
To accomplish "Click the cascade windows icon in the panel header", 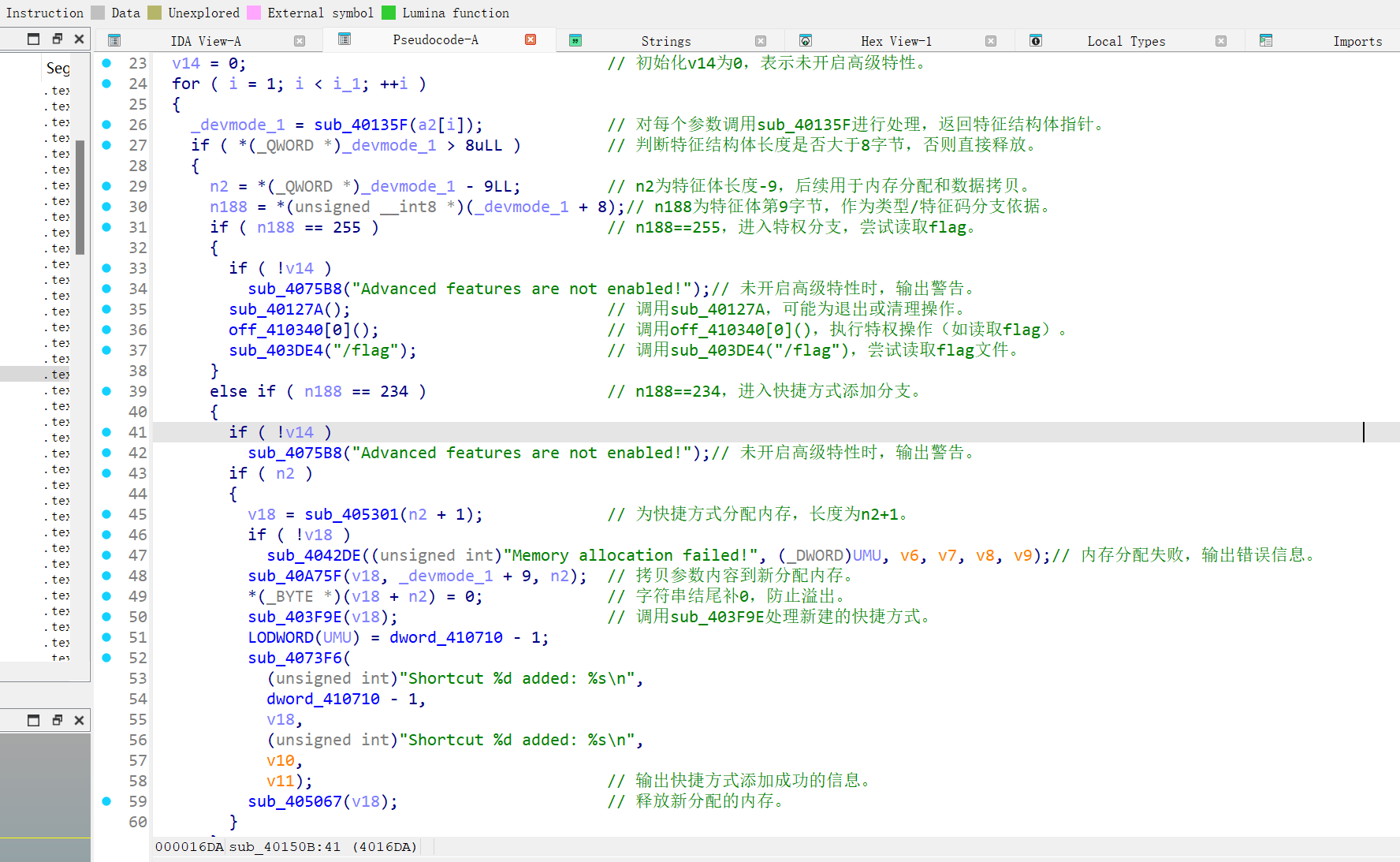I will [56, 38].
